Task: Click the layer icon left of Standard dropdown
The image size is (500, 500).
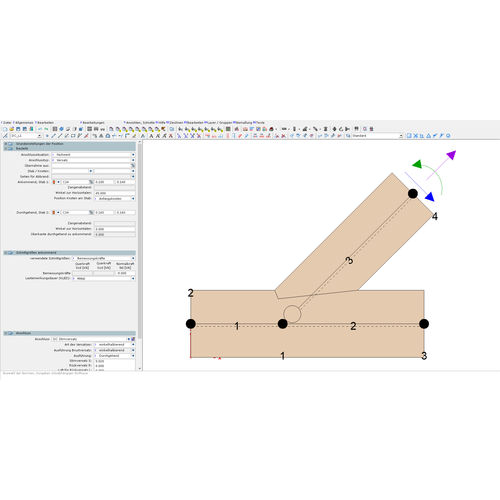Action: [x=348, y=136]
